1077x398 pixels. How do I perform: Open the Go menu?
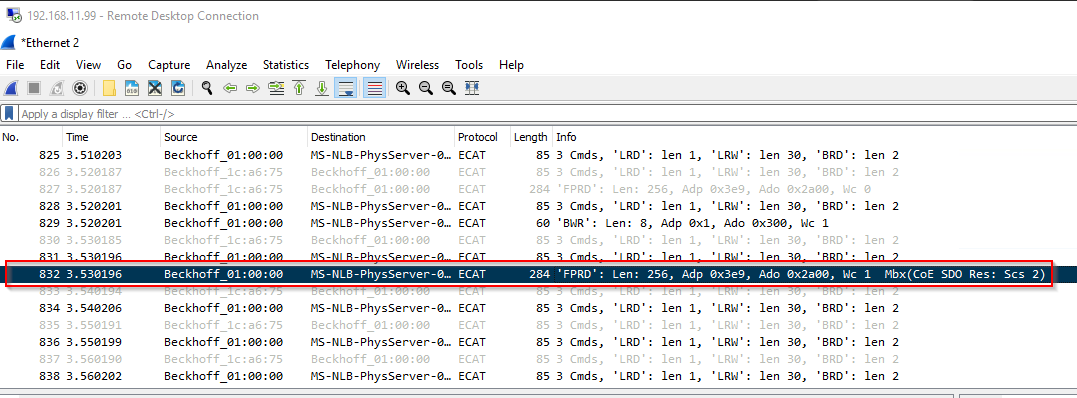(x=124, y=65)
